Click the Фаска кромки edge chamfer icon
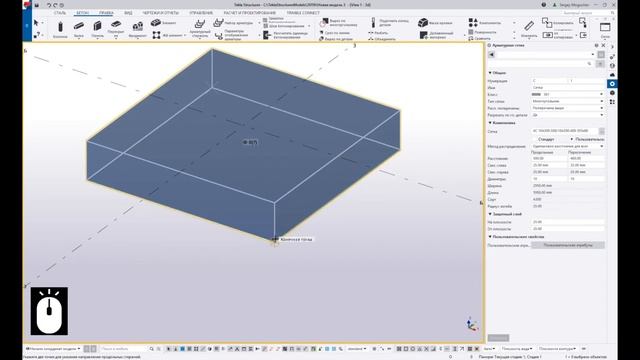Screen dimensions: 640x360 (423, 23)
